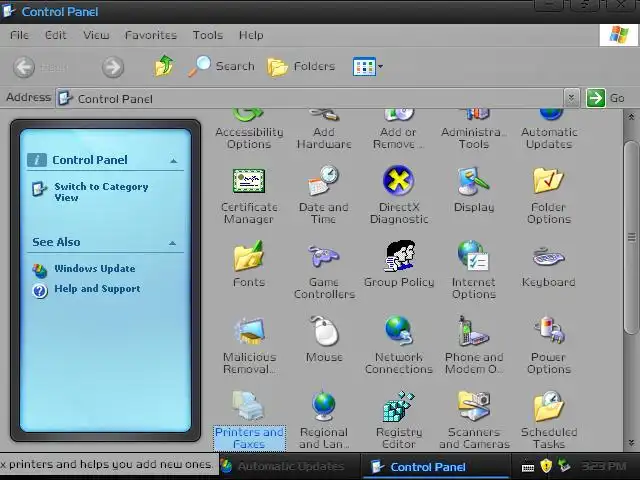Click Control Panel taskbar button
Image resolution: width=640 pixels, height=480 pixels.
436,467
